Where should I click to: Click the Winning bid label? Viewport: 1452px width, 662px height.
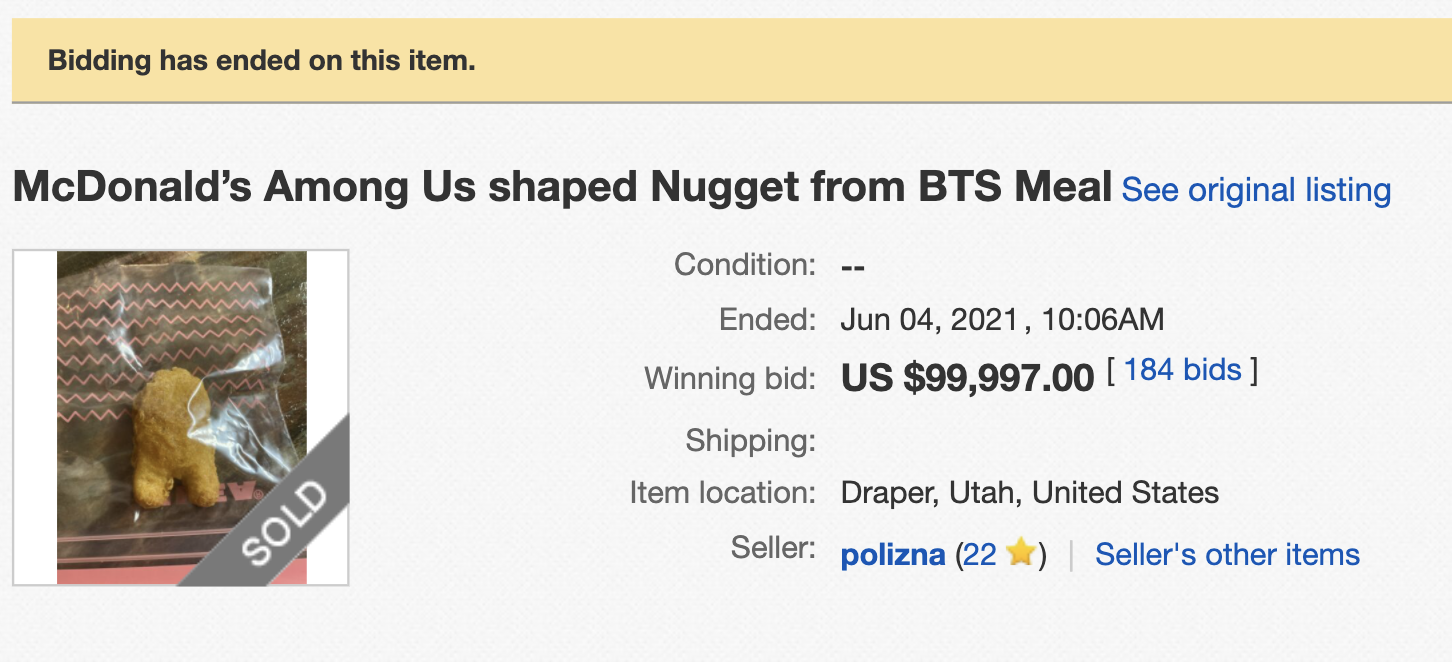click(x=730, y=379)
